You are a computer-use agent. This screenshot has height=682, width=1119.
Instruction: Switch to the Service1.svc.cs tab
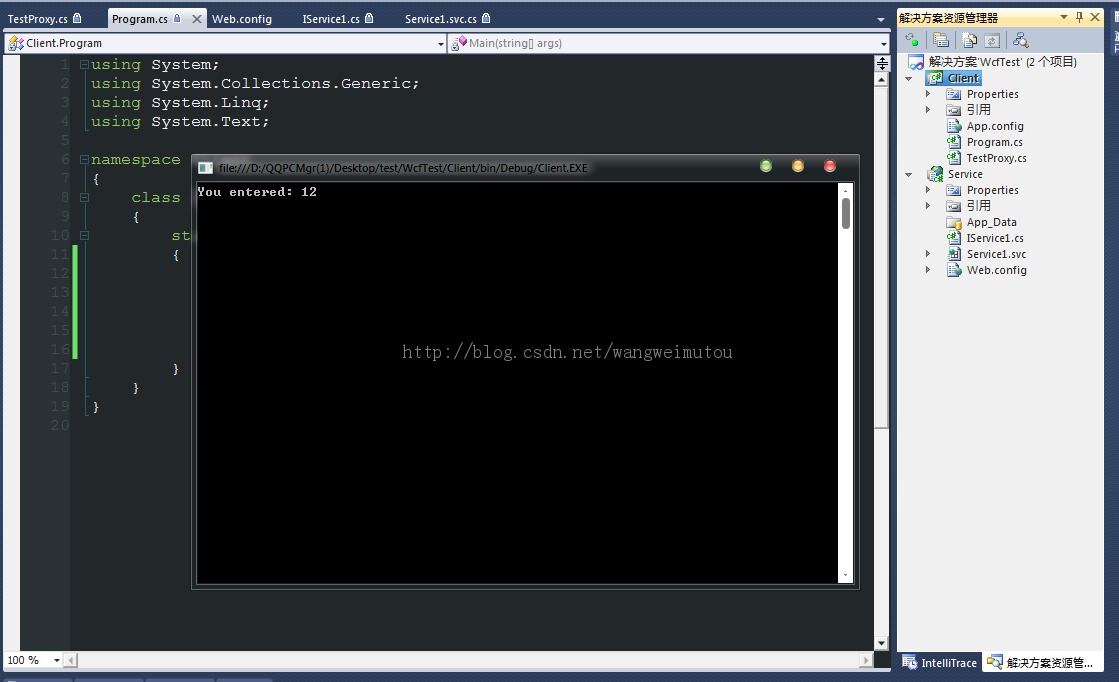447,19
